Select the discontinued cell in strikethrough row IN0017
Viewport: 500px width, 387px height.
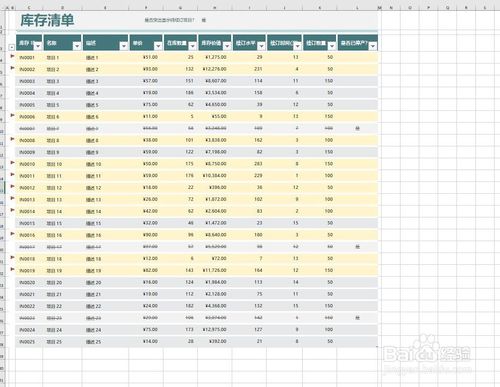pos(357,247)
